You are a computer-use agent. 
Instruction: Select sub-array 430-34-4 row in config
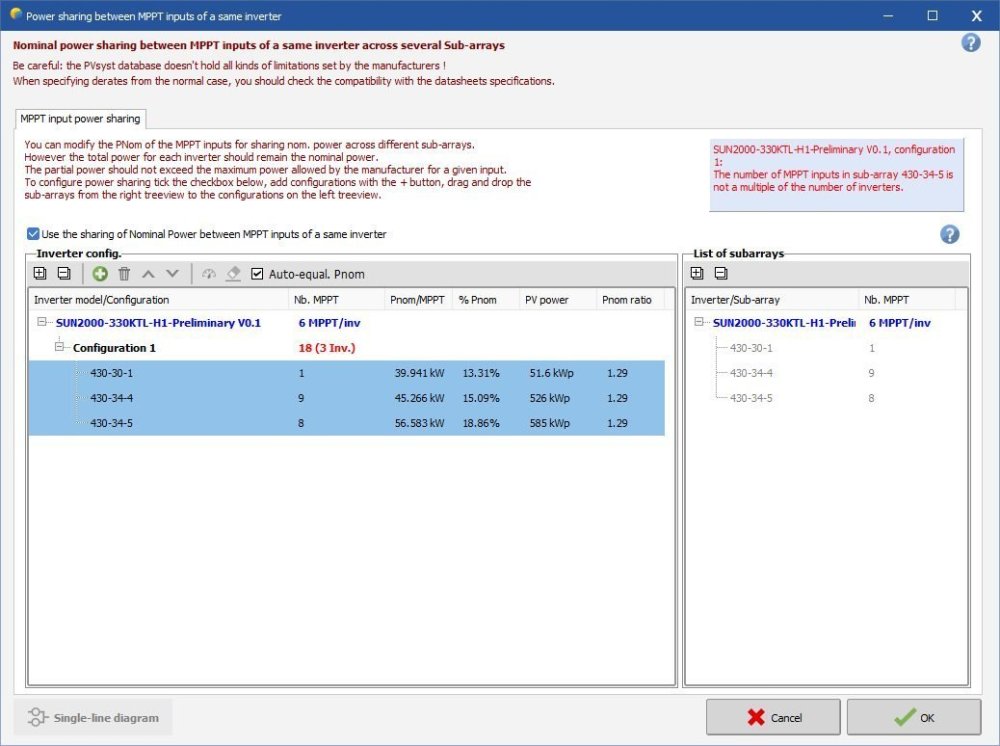[x=111, y=398]
